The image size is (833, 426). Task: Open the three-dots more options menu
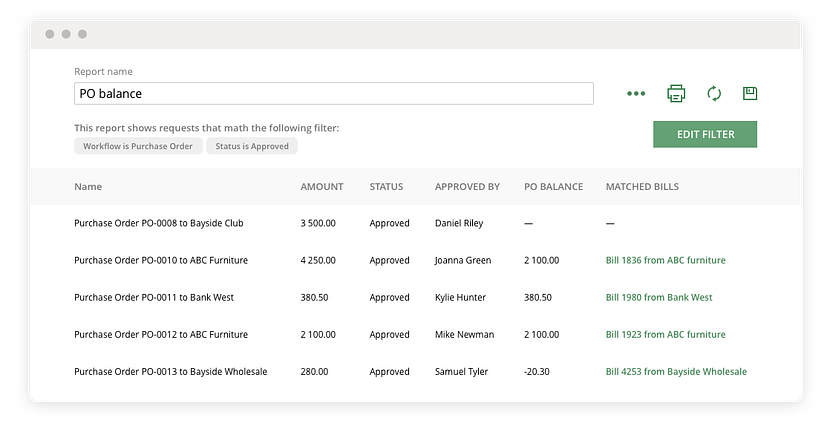(x=636, y=93)
